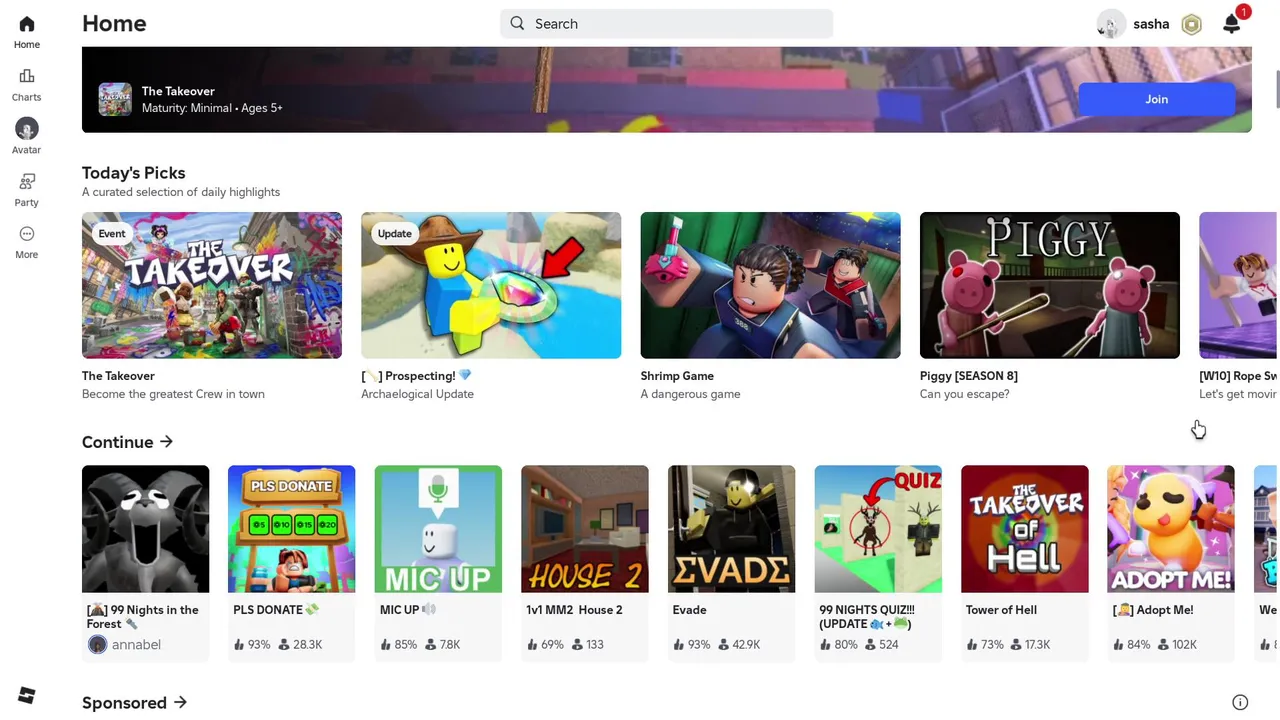Viewport: 1280px width, 720px height.
Task: Open the Adopt Me! thumbnail
Action: pos(1171,529)
